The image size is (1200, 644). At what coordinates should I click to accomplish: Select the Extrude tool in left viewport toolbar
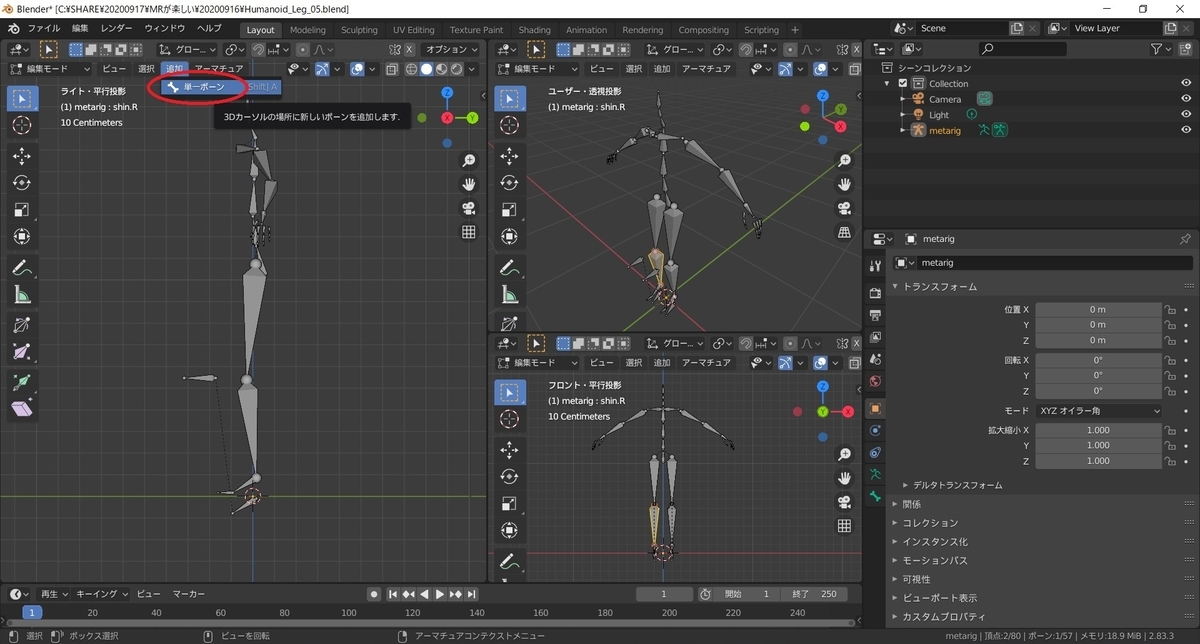coord(22,382)
